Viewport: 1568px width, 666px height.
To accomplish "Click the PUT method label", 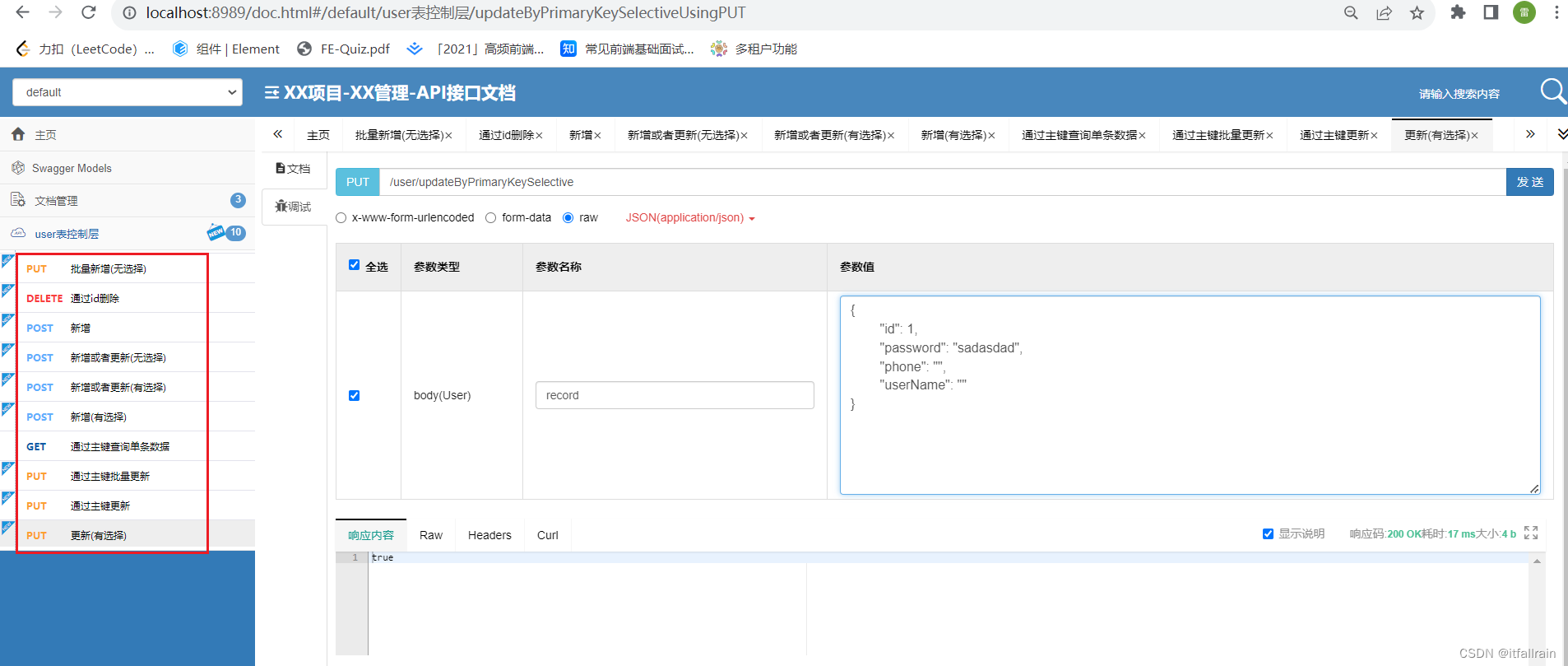I will click(x=358, y=182).
